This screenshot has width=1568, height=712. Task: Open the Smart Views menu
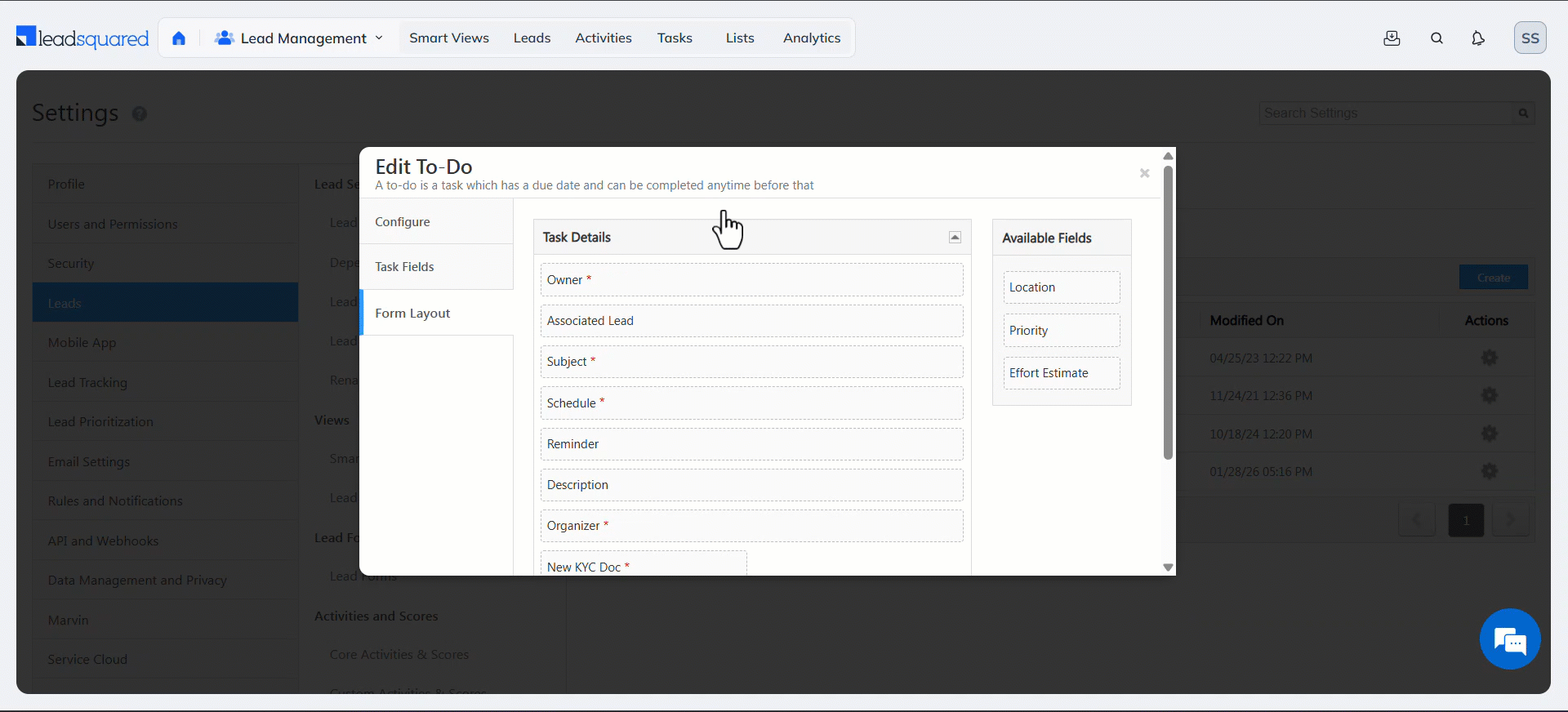[449, 38]
